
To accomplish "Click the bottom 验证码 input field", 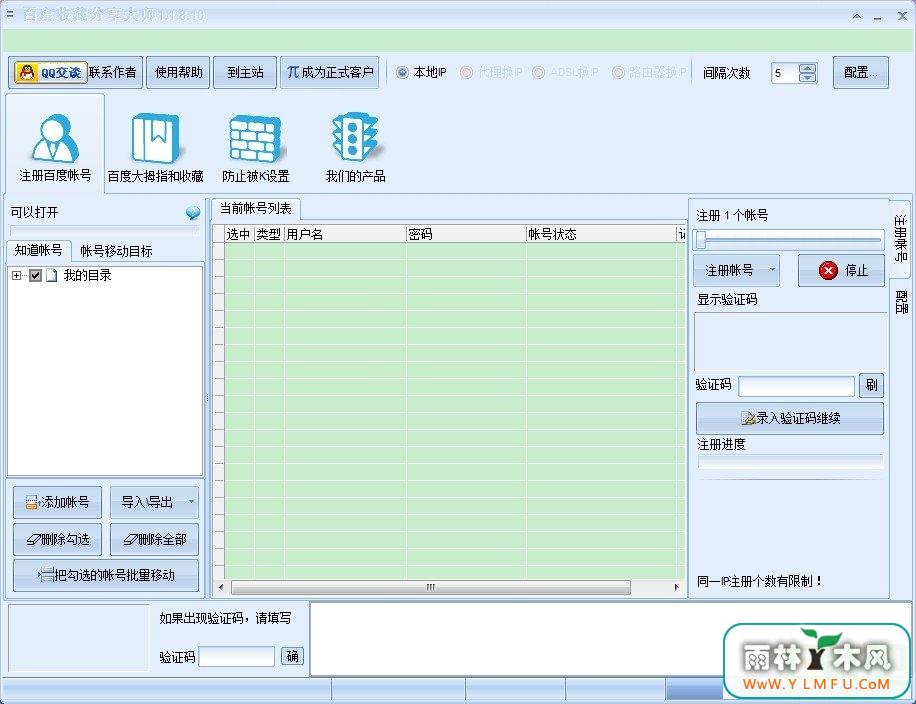I will click(237, 657).
